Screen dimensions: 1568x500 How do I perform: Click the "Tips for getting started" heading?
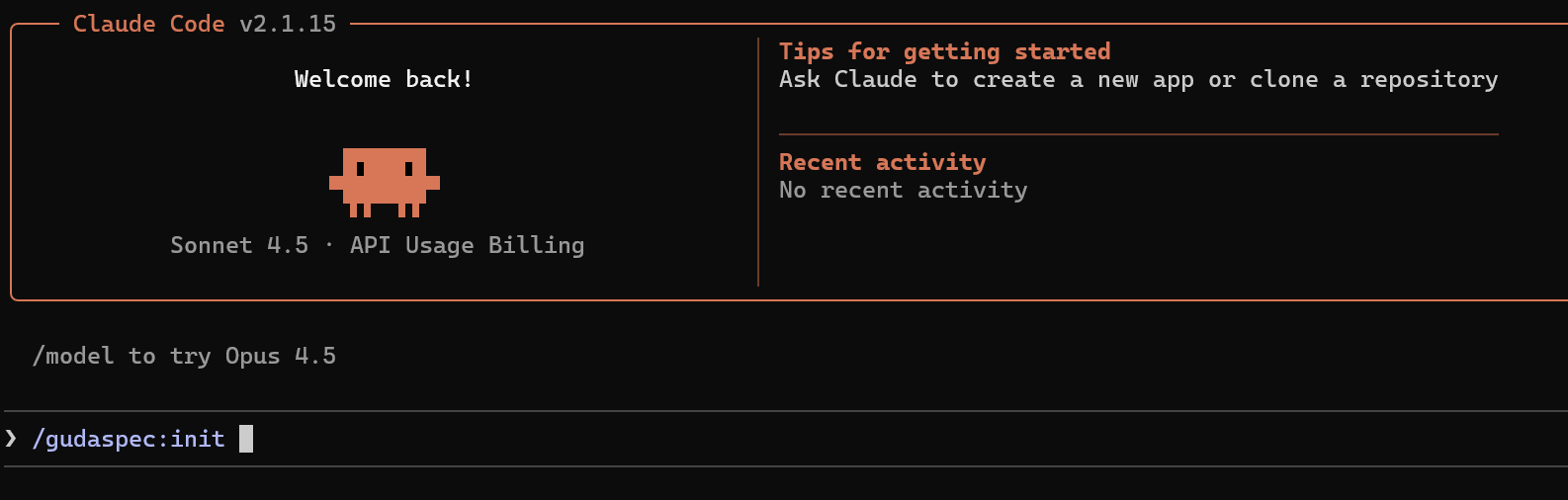click(944, 51)
